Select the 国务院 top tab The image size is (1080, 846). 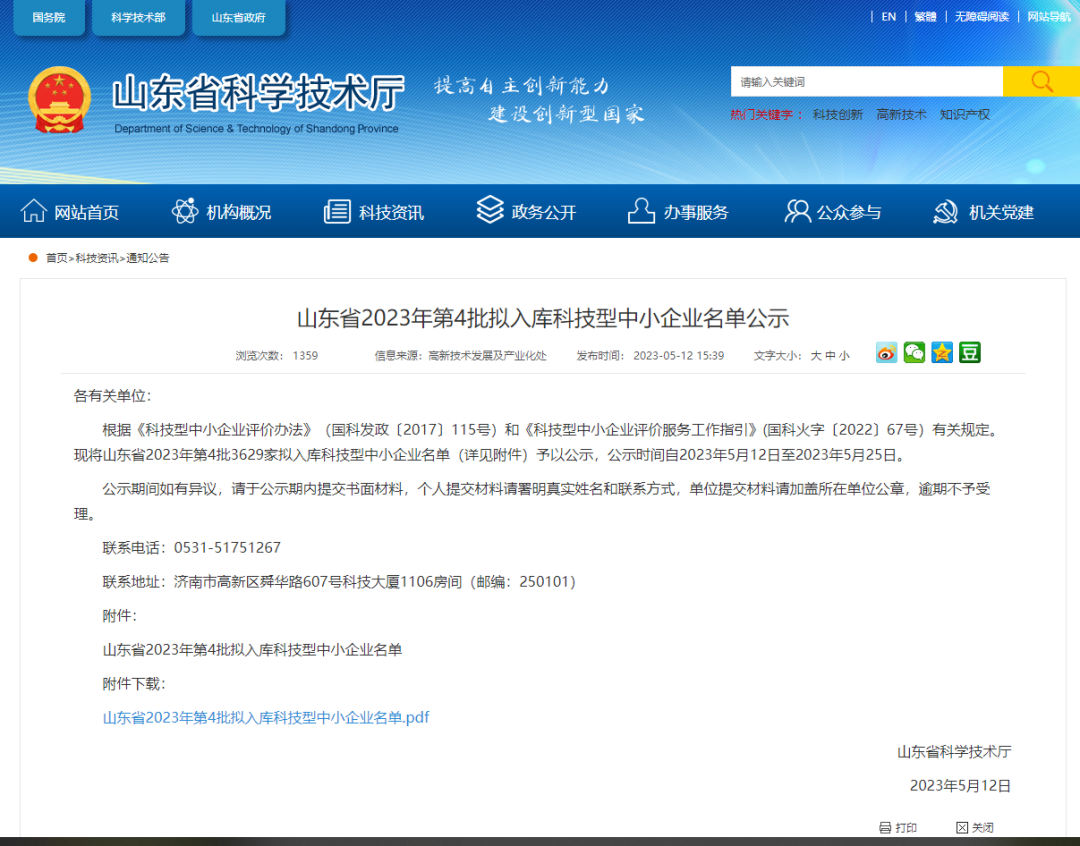(48, 18)
